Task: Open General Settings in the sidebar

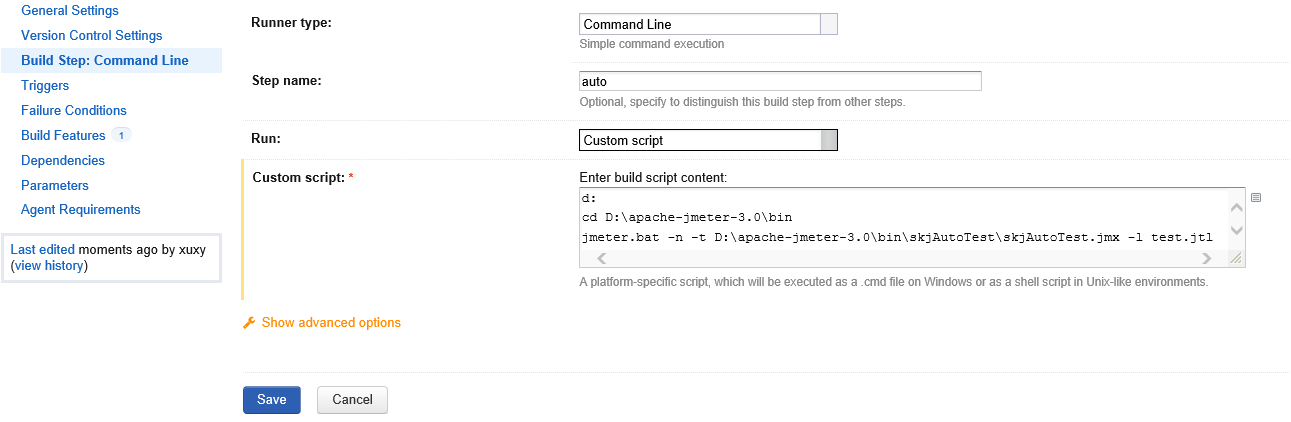Action: coord(70,11)
